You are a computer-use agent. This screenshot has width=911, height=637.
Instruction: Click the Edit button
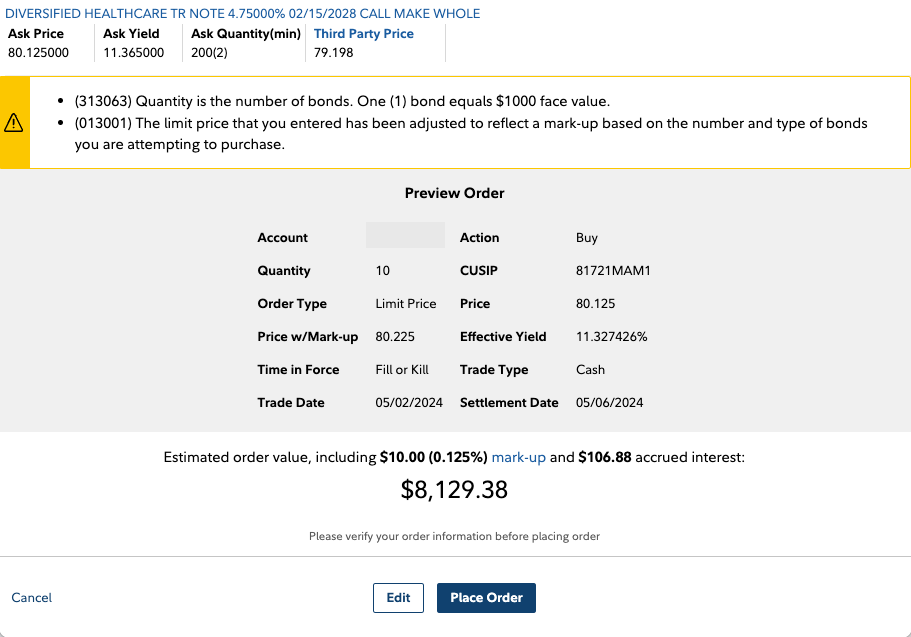pyautogui.click(x=398, y=597)
